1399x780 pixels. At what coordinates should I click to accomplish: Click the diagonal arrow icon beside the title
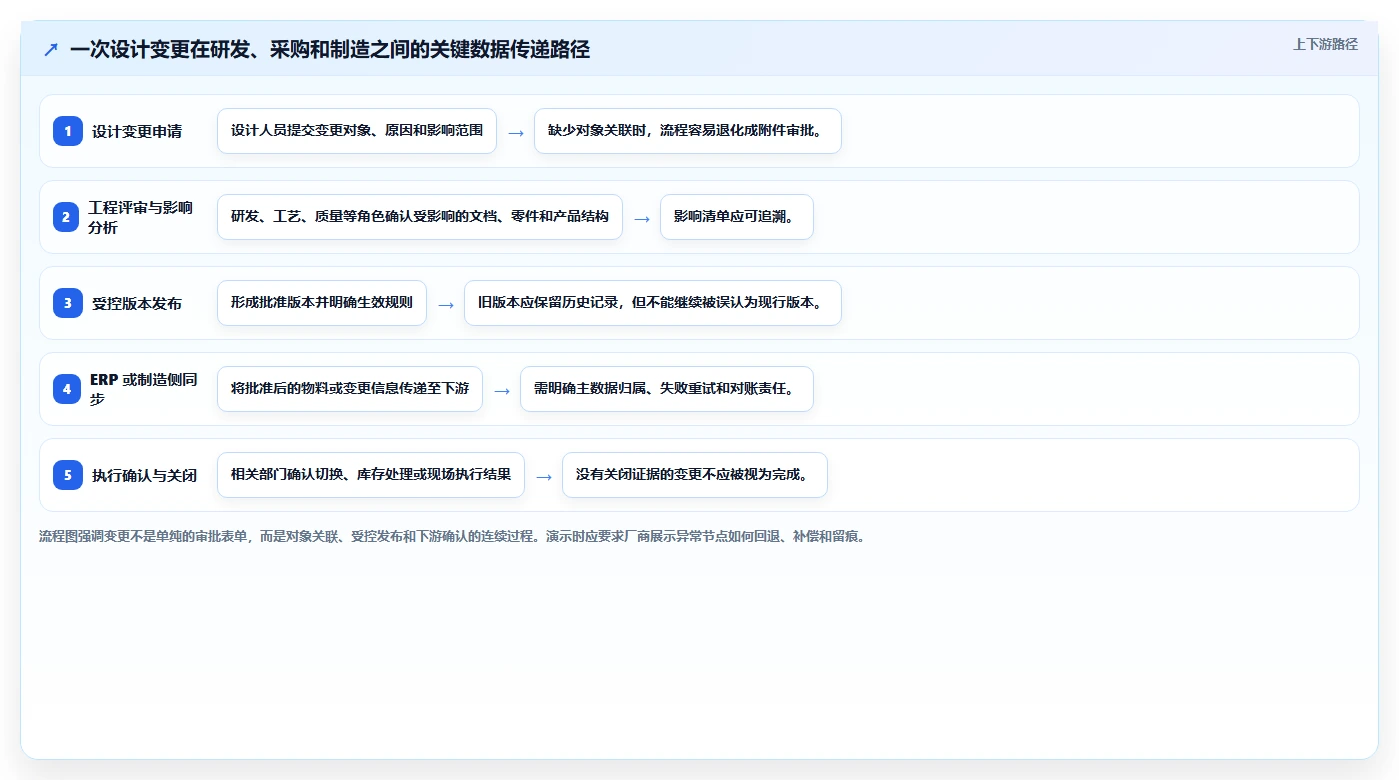point(51,49)
